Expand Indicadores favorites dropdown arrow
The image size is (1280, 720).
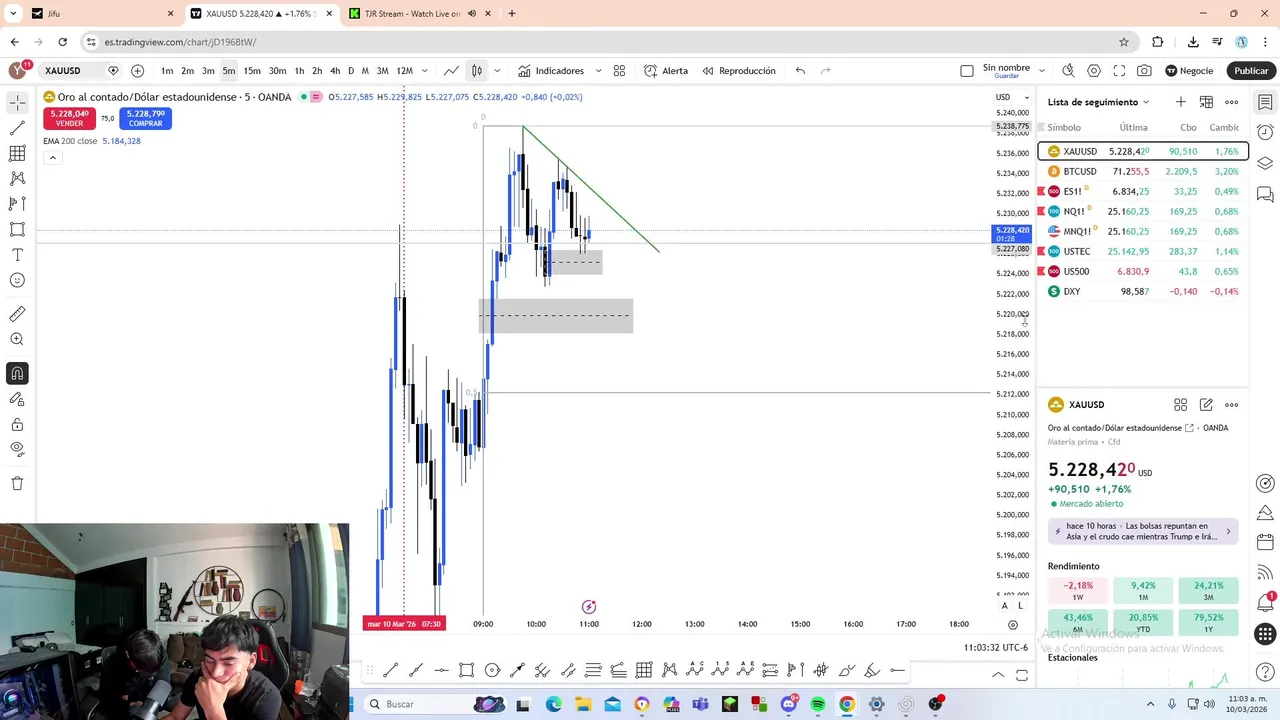point(598,71)
